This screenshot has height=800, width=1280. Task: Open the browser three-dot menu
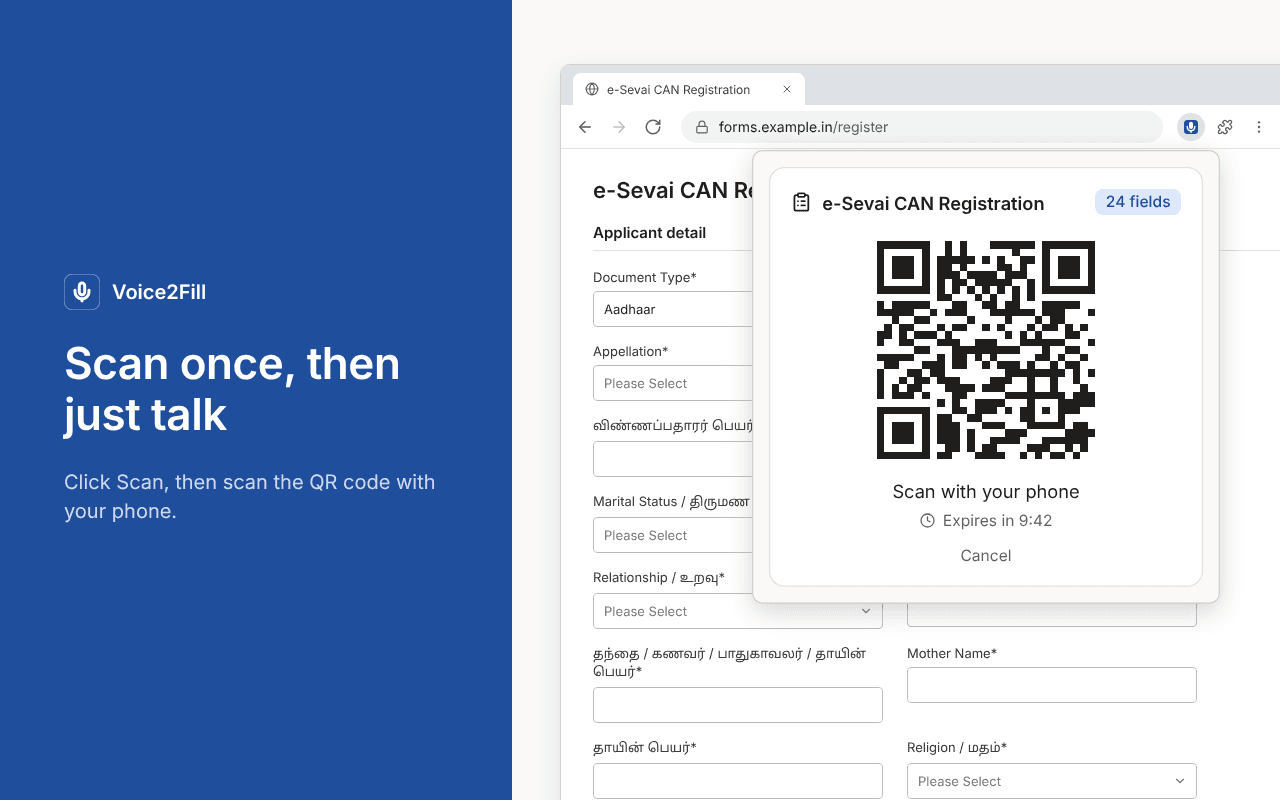(x=1259, y=127)
